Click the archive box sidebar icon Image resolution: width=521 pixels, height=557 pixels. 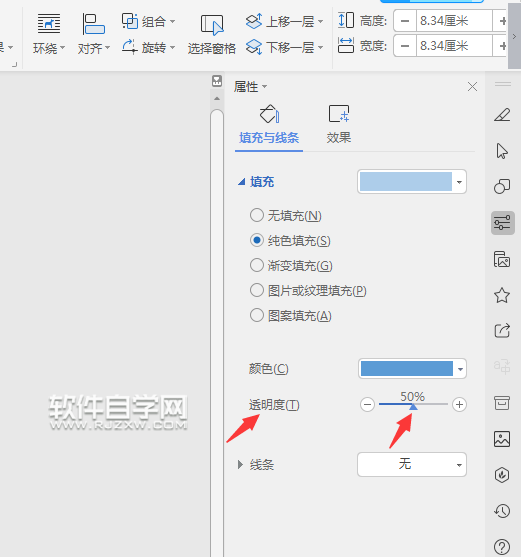tap(502, 403)
